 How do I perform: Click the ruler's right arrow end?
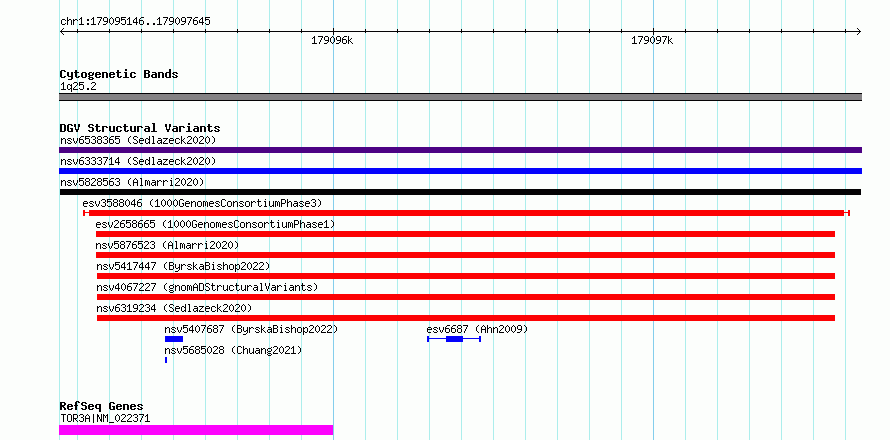(859, 32)
